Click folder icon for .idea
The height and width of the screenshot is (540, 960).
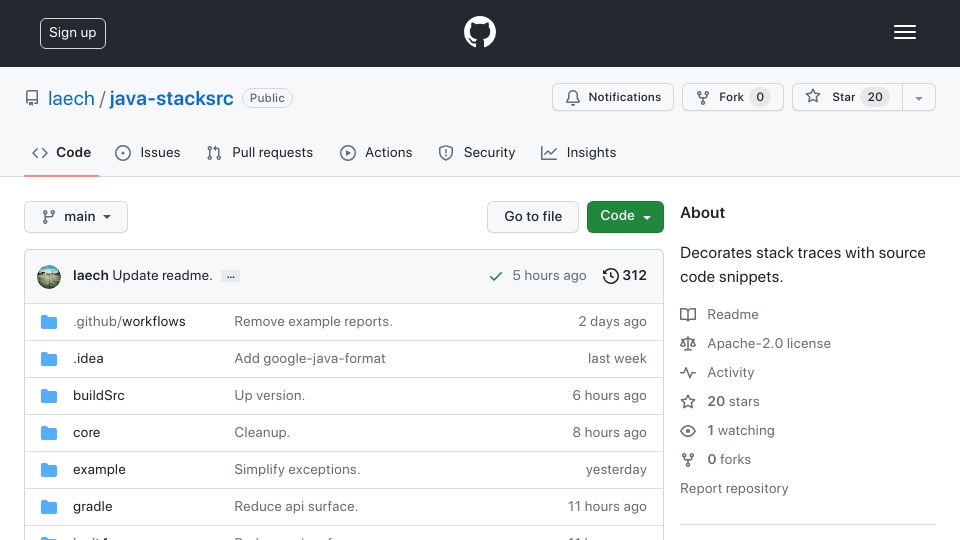coord(49,359)
